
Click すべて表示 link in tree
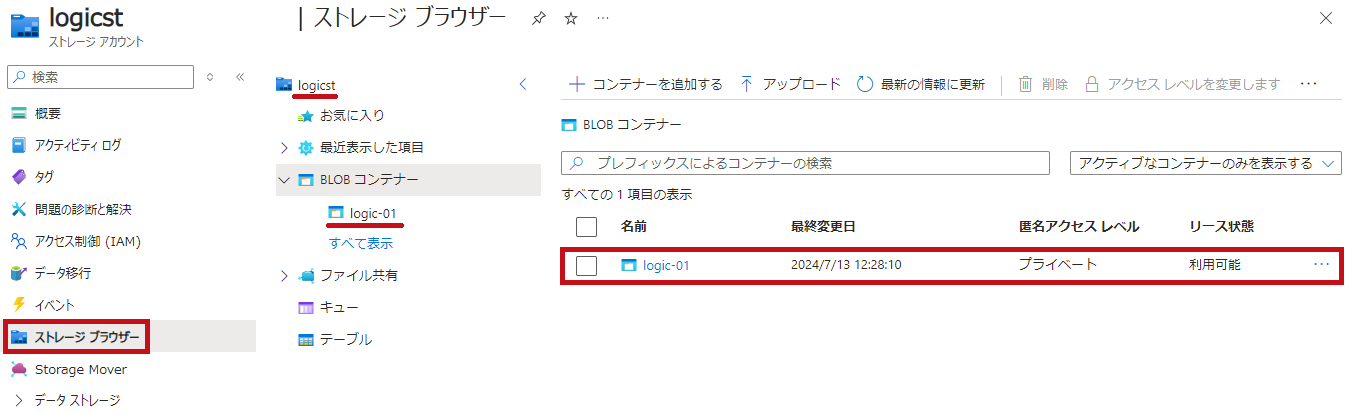click(361, 243)
